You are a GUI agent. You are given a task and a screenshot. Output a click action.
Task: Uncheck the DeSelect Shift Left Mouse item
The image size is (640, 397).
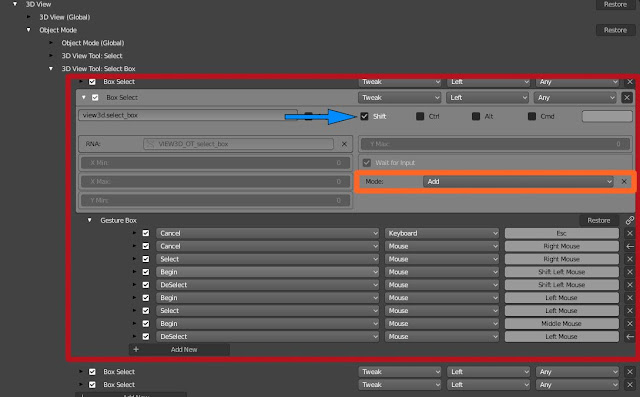[146, 285]
